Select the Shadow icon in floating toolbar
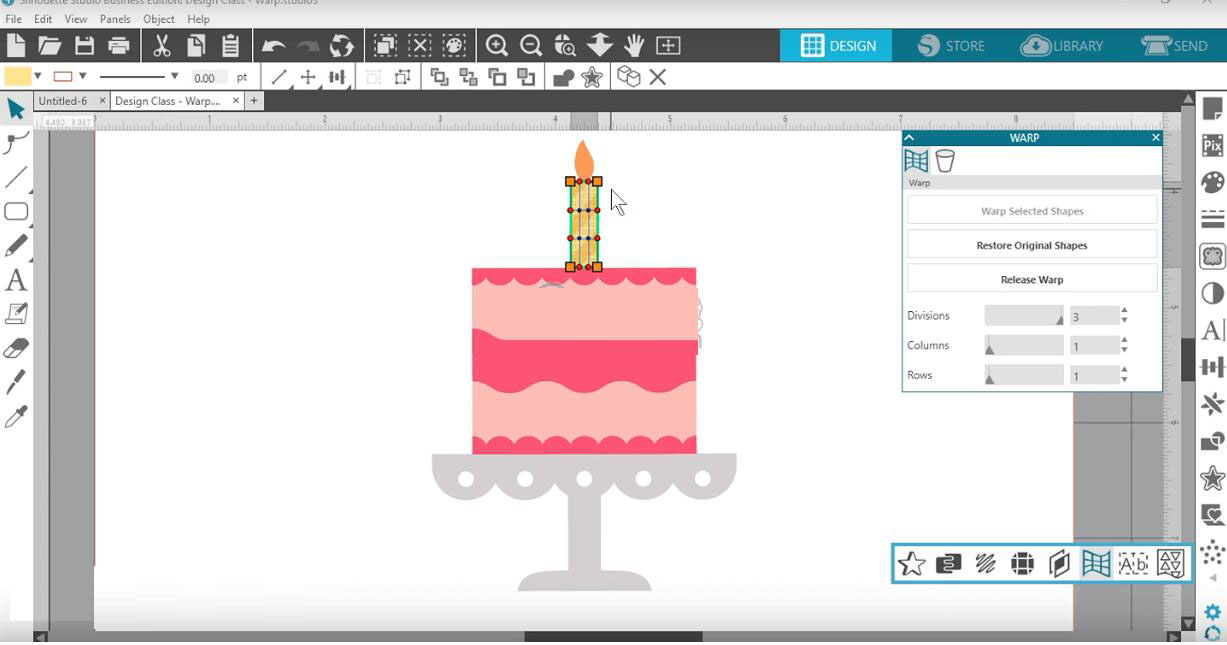This screenshot has width=1227, height=645. click(x=1059, y=564)
